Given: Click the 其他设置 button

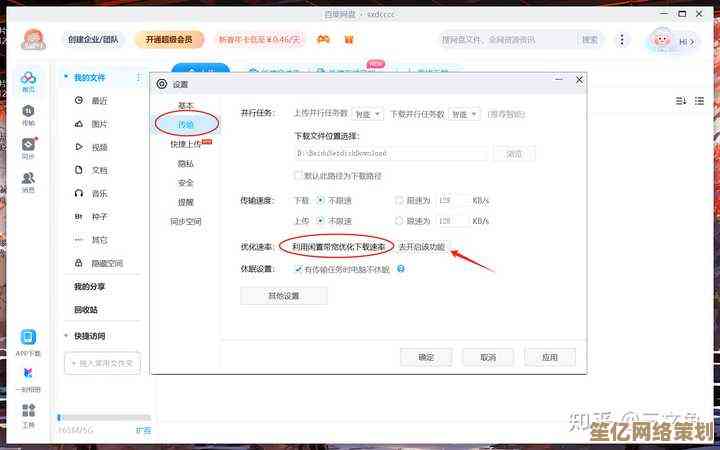Looking at the screenshot, I should click(283, 296).
